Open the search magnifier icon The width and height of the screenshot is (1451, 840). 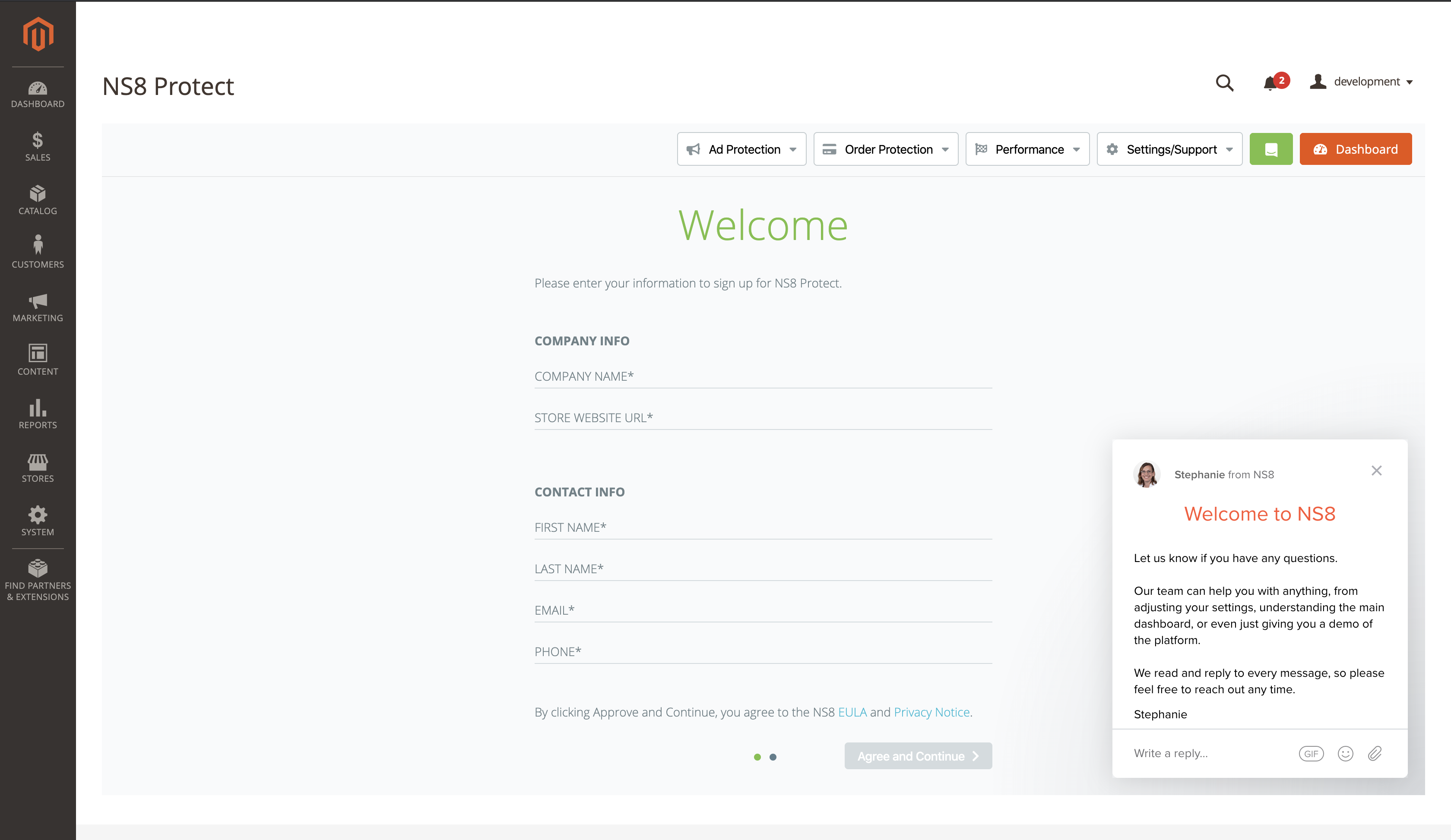click(1224, 83)
